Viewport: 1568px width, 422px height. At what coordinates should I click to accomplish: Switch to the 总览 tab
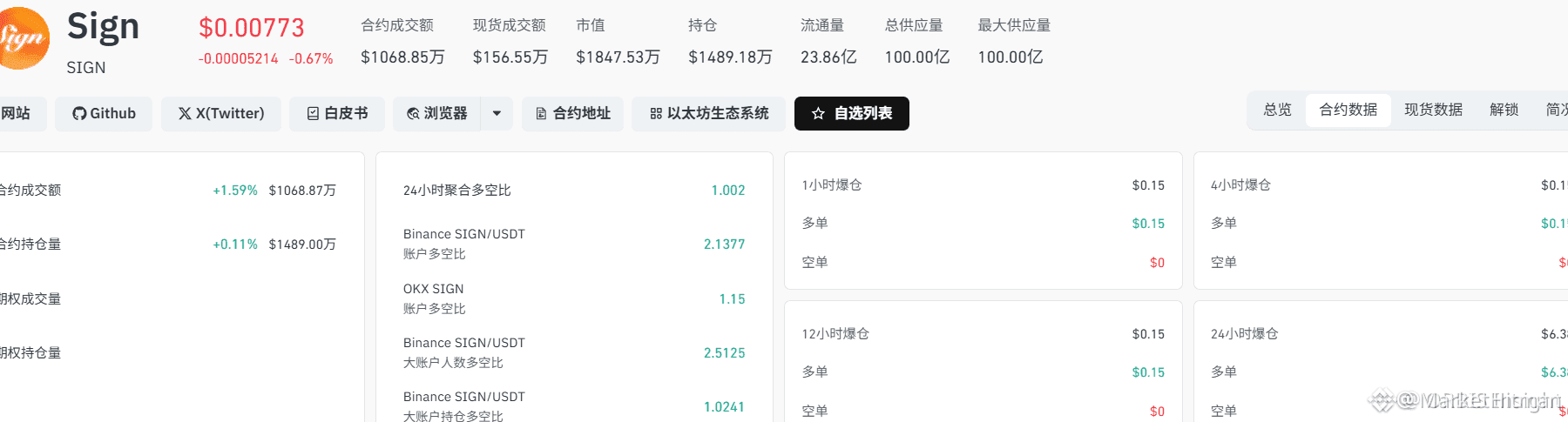pyautogui.click(x=1277, y=110)
